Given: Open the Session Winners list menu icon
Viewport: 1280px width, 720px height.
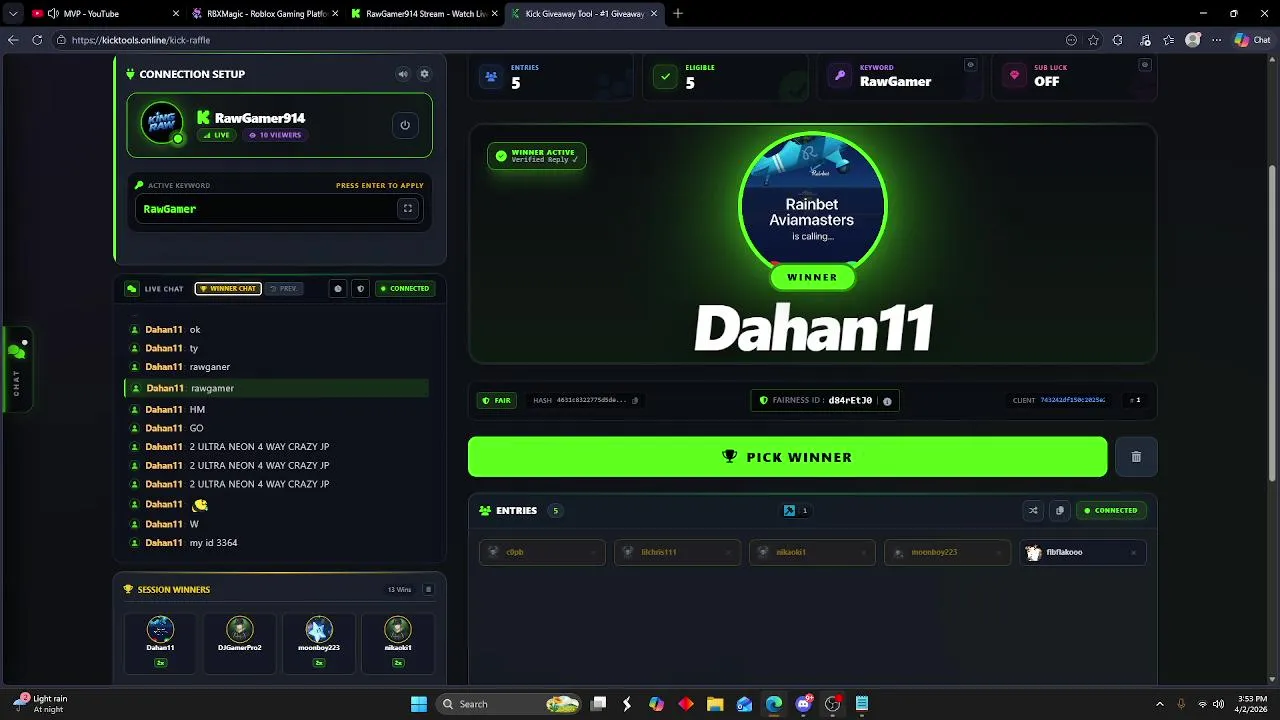Looking at the screenshot, I should [428, 590].
